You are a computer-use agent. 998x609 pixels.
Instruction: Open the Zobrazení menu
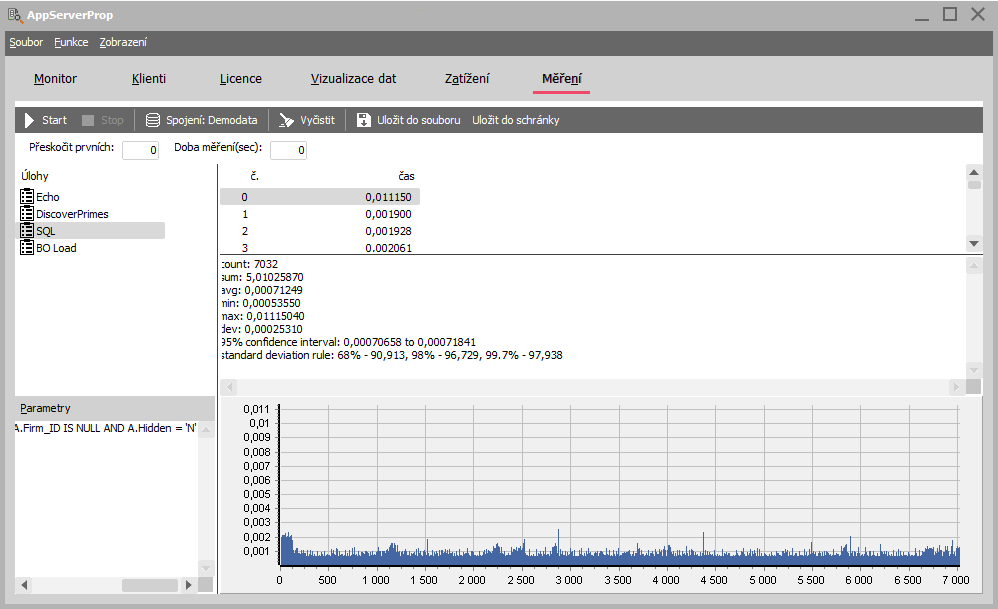(x=123, y=43)
